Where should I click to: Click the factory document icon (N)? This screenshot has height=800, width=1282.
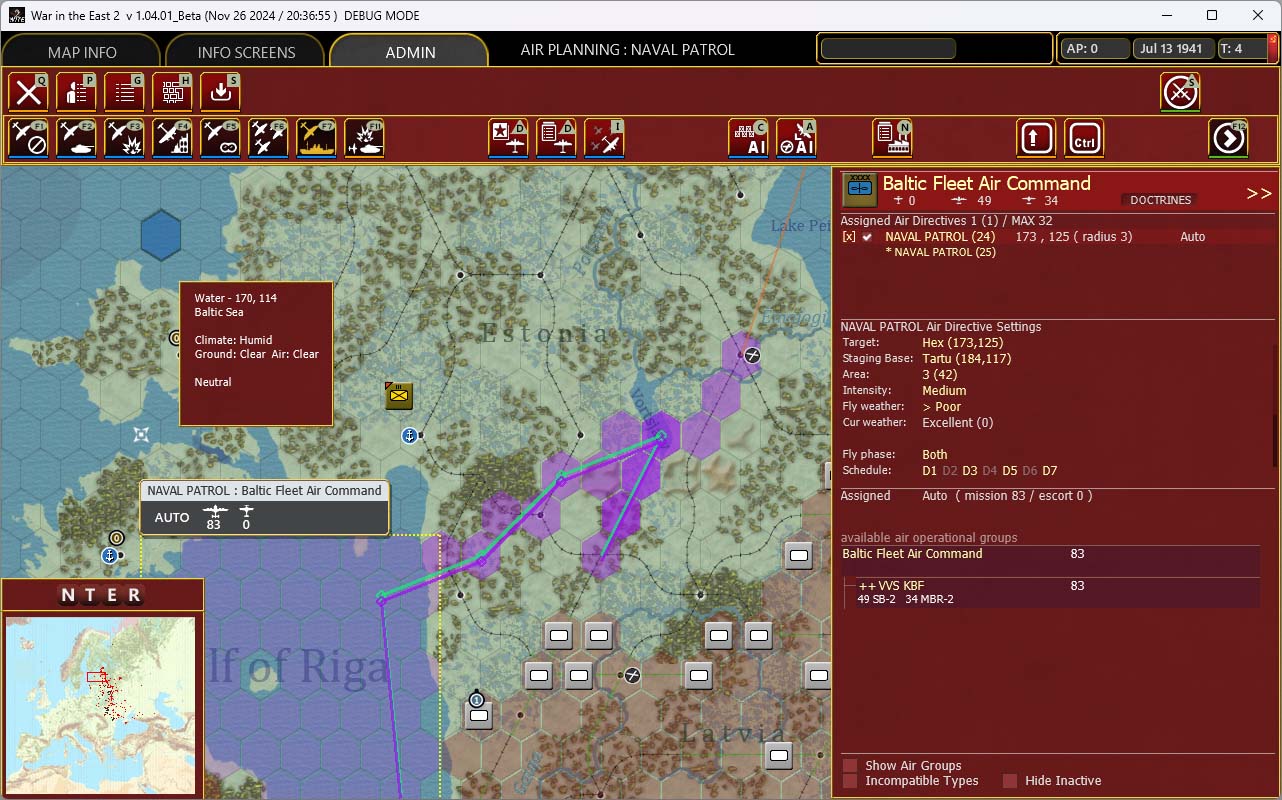tap(892, 139)
